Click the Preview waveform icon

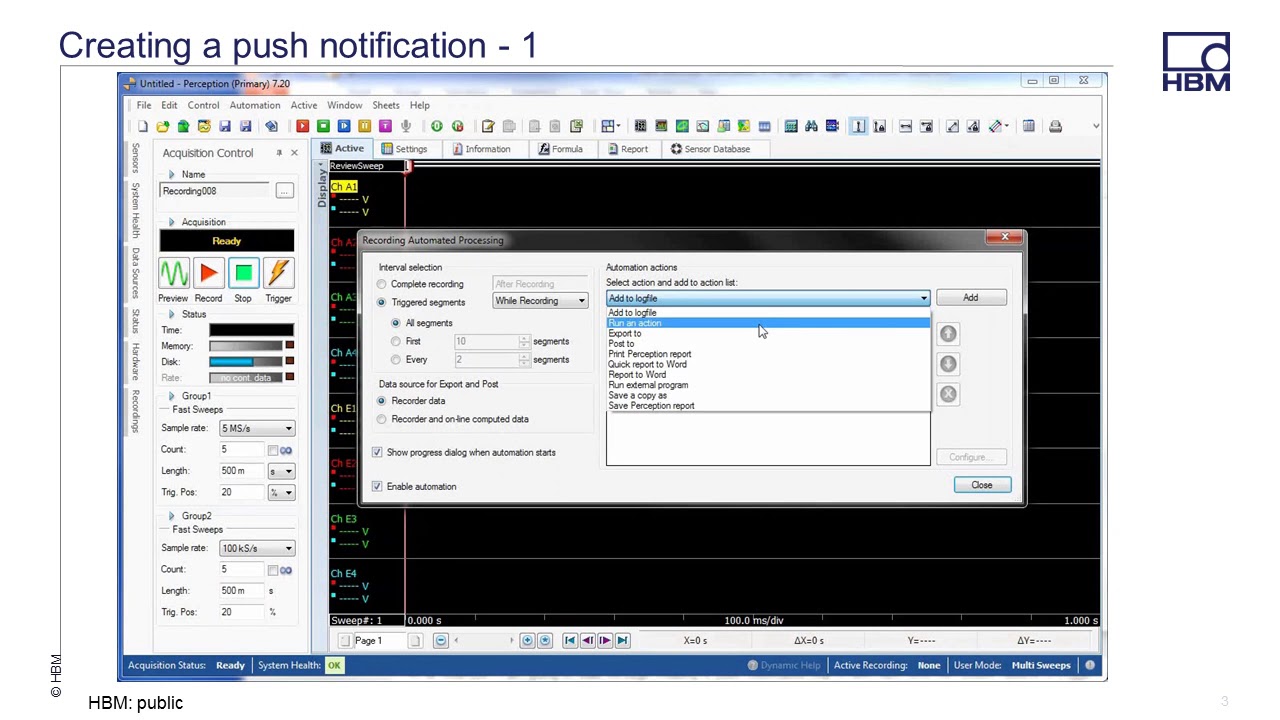174,273
